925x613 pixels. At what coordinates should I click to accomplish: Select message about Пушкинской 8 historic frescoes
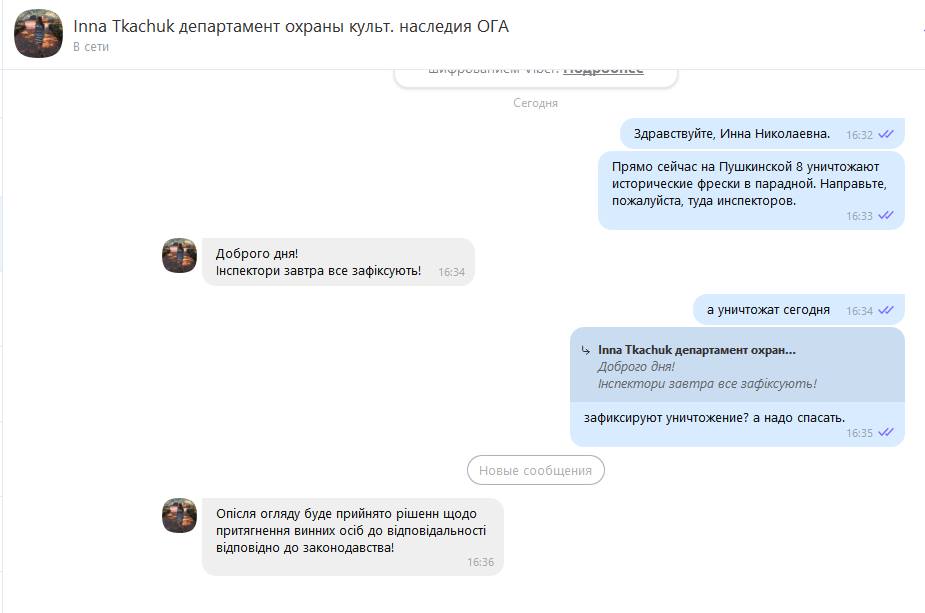(x=751, y=191)
